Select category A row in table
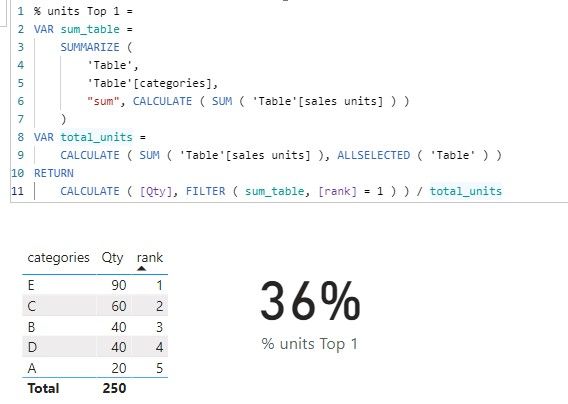The height and width of the screenshot is (404, 568). (95, 368)
